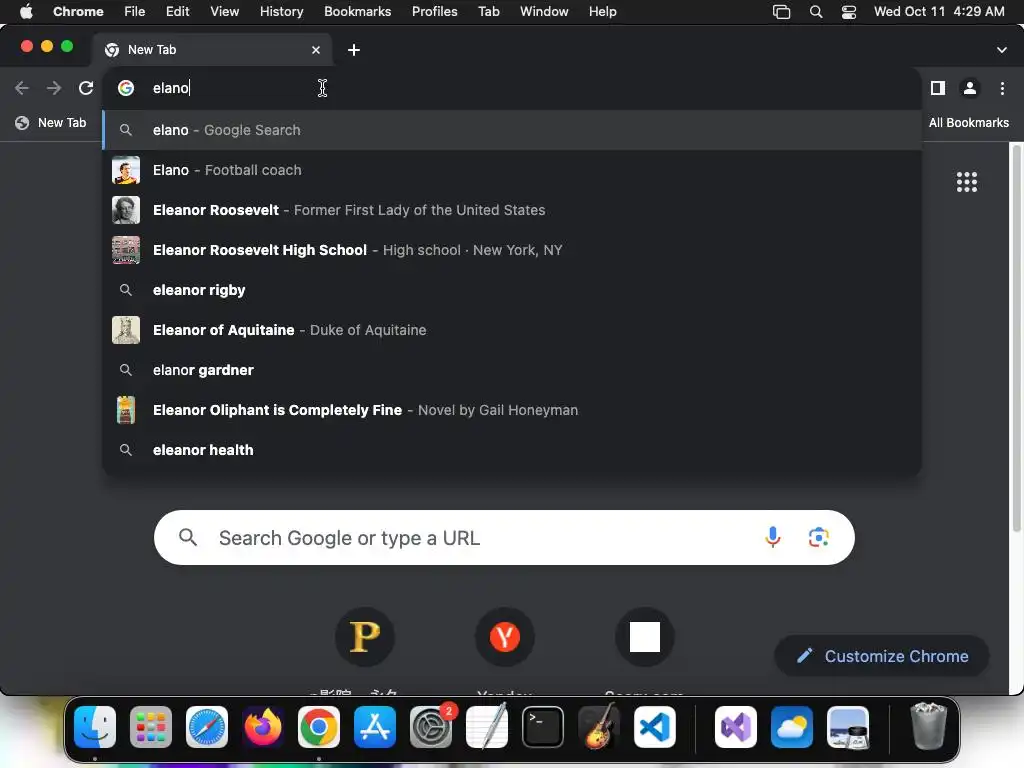Open the Chrome application menu
This screenshot has height=768, width=1024.
point(78,12)
